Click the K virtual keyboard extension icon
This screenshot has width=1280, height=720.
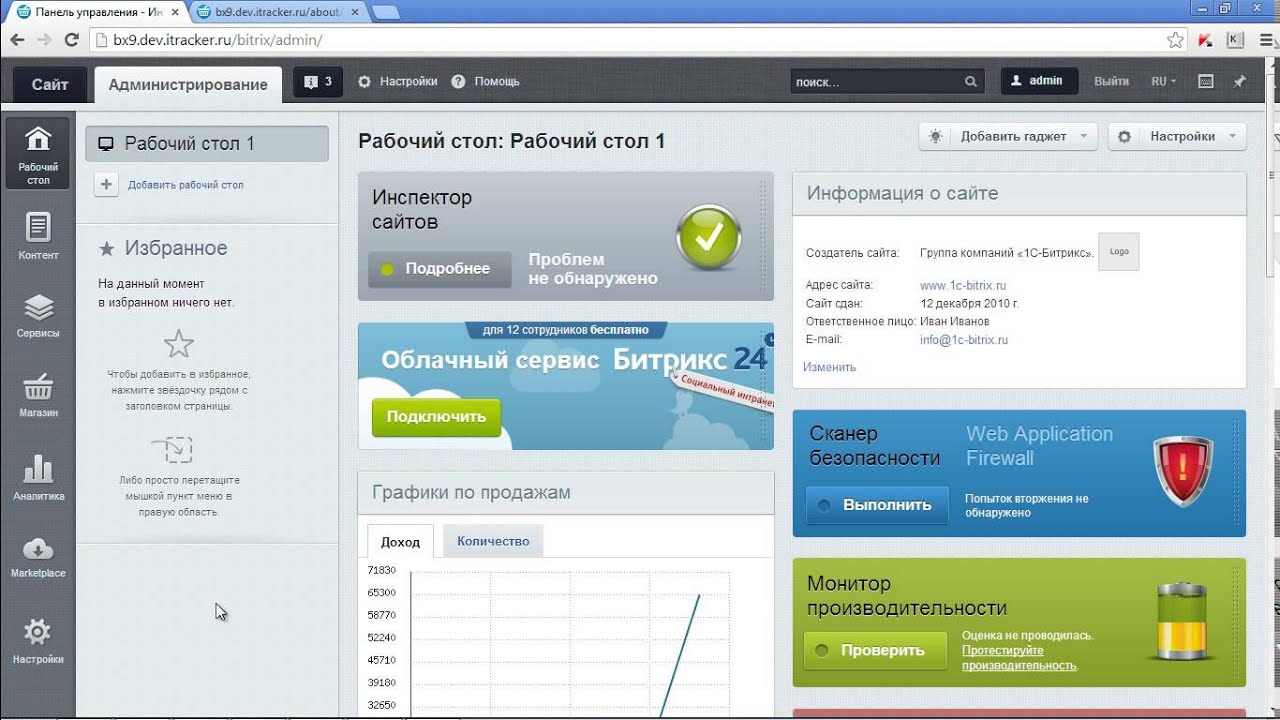coord(1234,40)
